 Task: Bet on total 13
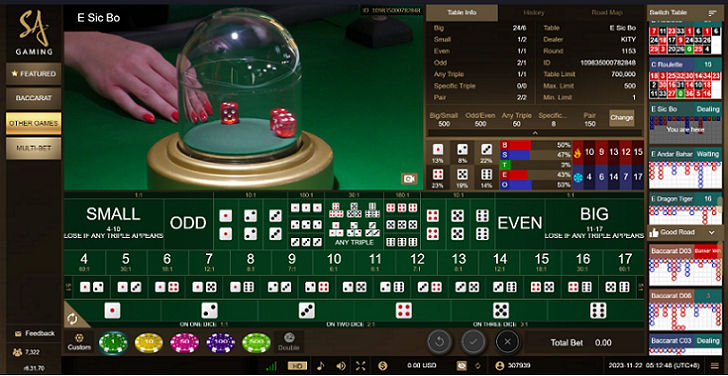tap(458, 263)
